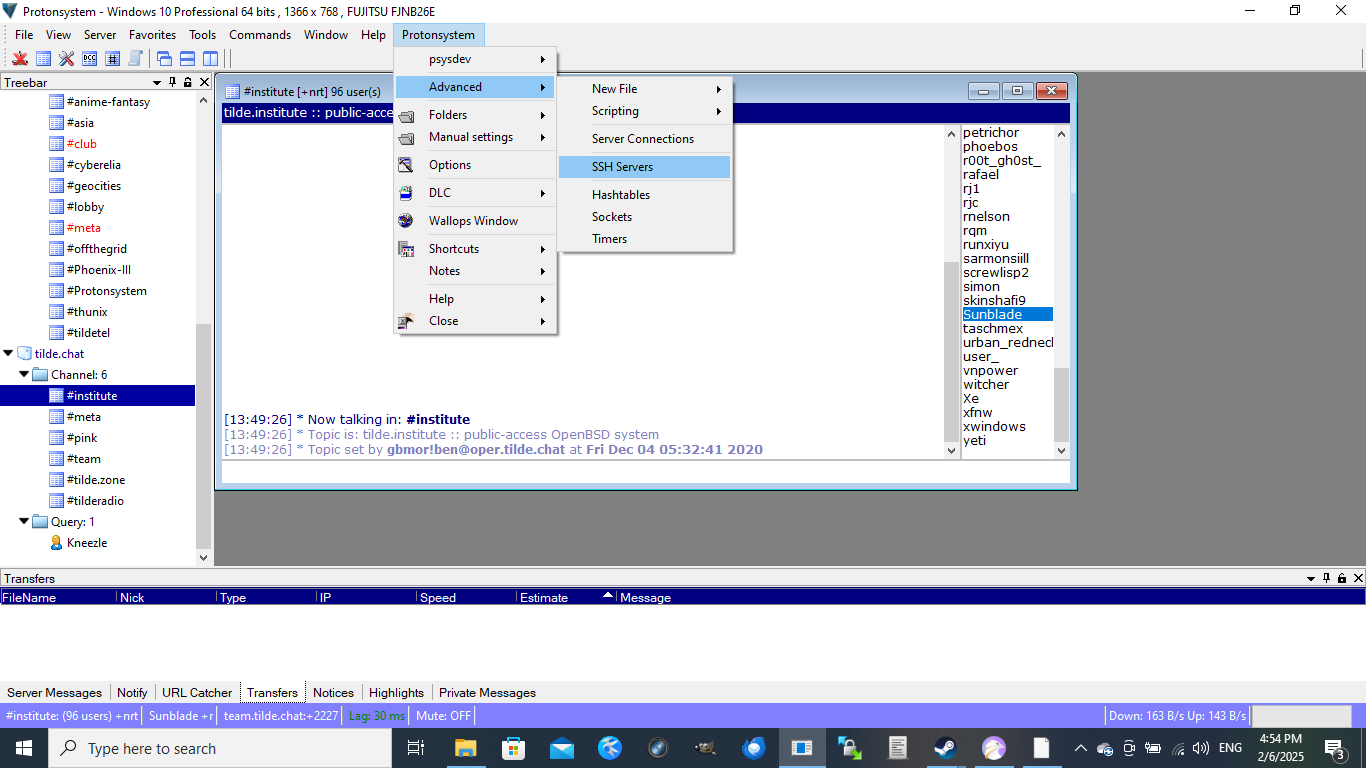Tile windows vertically via toolbar icon

(210, 59)
